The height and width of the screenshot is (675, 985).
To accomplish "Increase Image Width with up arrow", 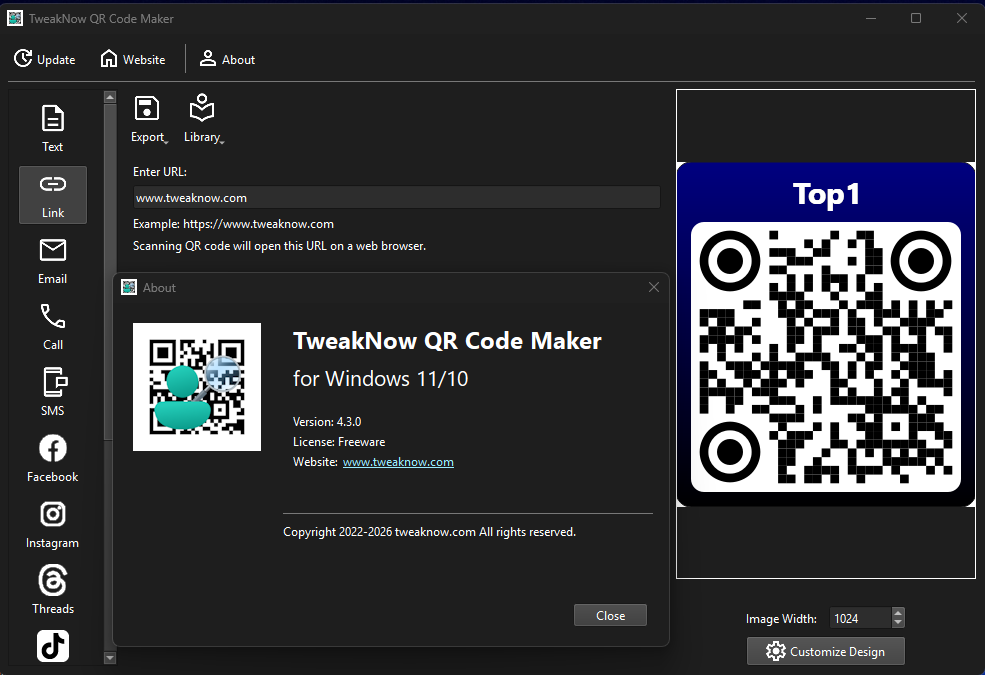I will tap(897, 613).
